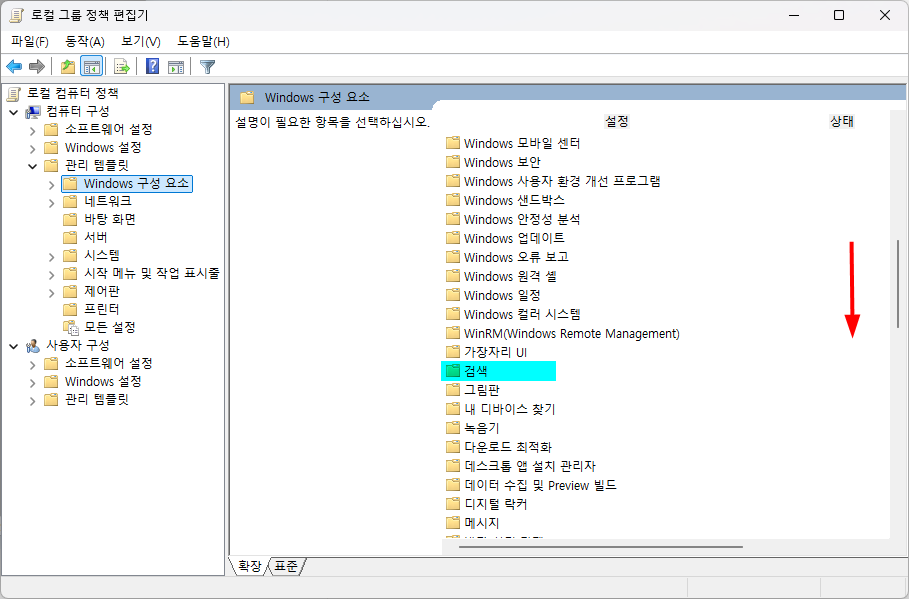Toggle the show/hide console tree icon
Viewport: 909px width, 599px height.
click(x=92, y=67)
